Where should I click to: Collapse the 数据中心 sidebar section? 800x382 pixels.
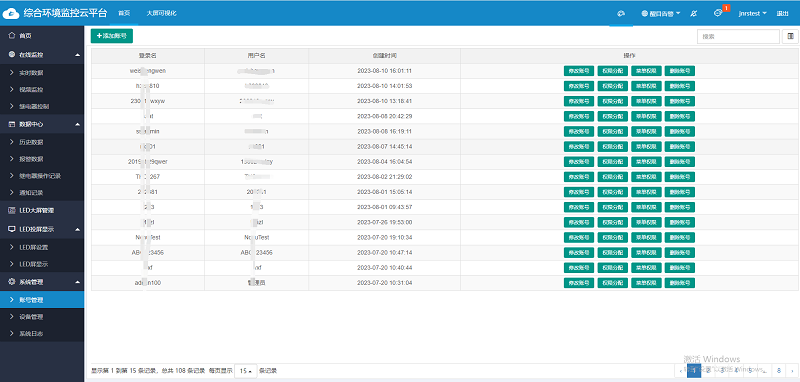[78, 124]
